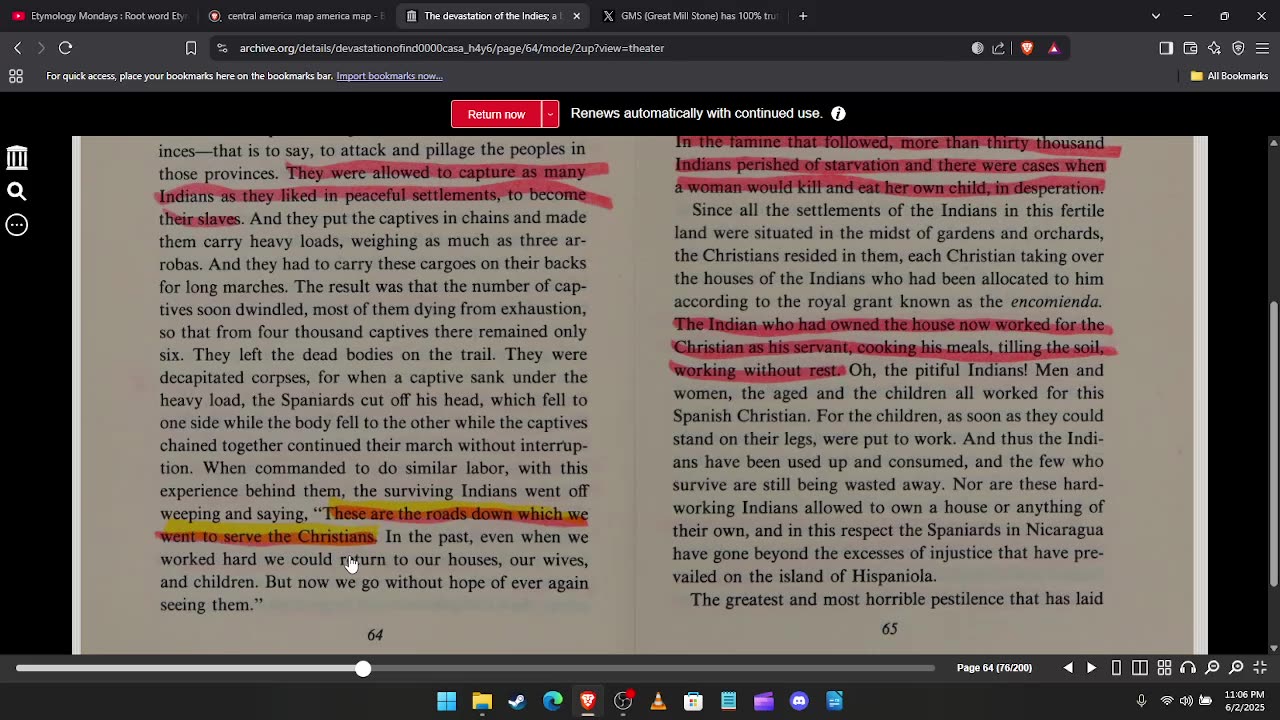Open the clock showing 11:06 PM
This screenshot has height=720, width=1280.
(x=1244, y=701)
